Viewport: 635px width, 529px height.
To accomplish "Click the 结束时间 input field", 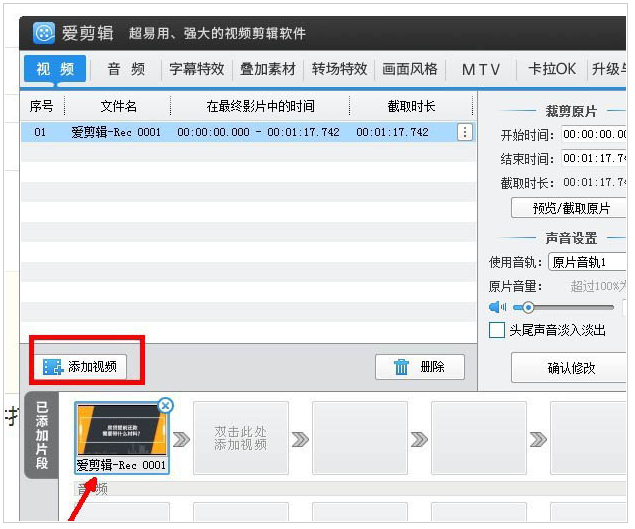I will click(x=594, y=158).
